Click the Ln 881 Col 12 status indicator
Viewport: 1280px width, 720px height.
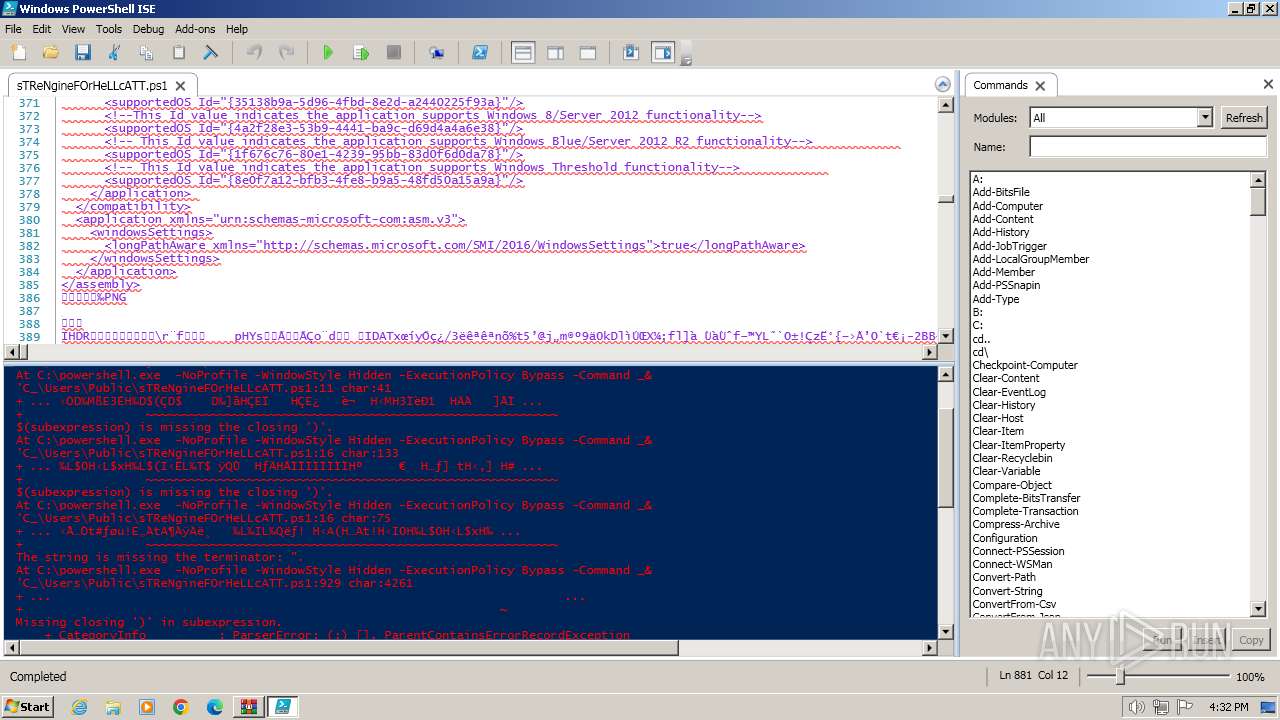(1033, 676)
